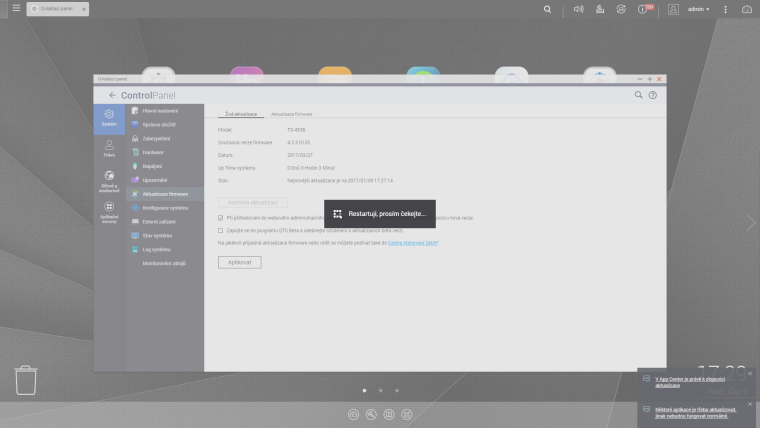Viewport: 760px width, 428px height.
Task: Open Log systému in sidebar
Action: click(x=165, y=250)
